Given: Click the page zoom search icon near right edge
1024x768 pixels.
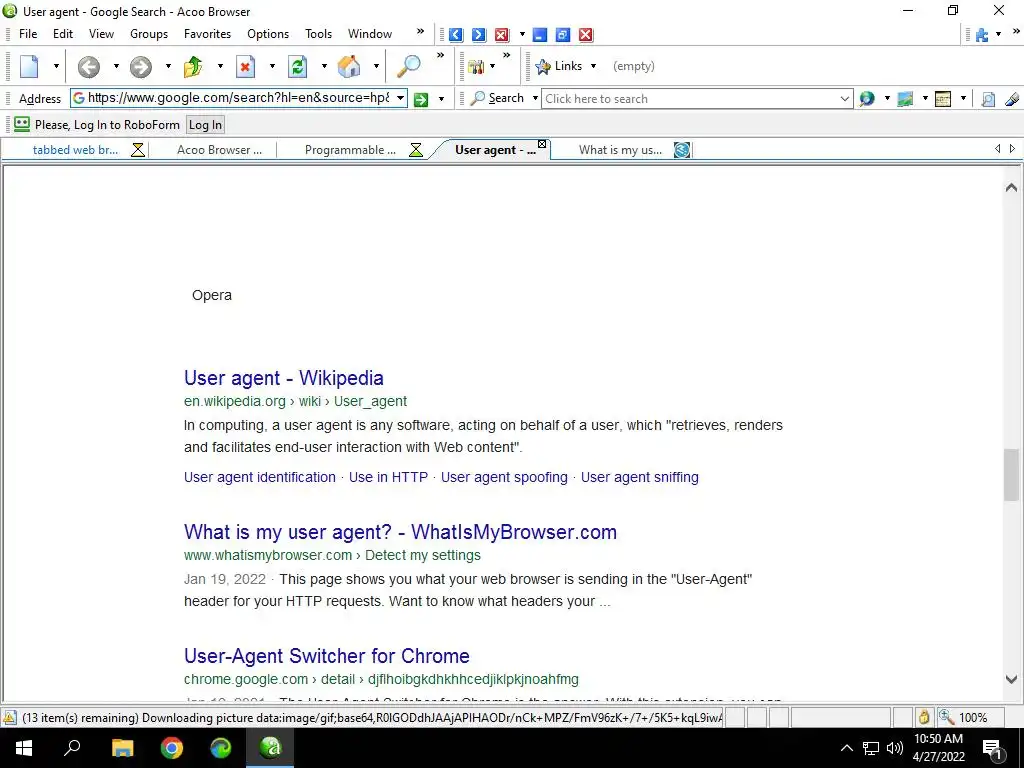Looking at the screenshot, I should coord(988,99).
